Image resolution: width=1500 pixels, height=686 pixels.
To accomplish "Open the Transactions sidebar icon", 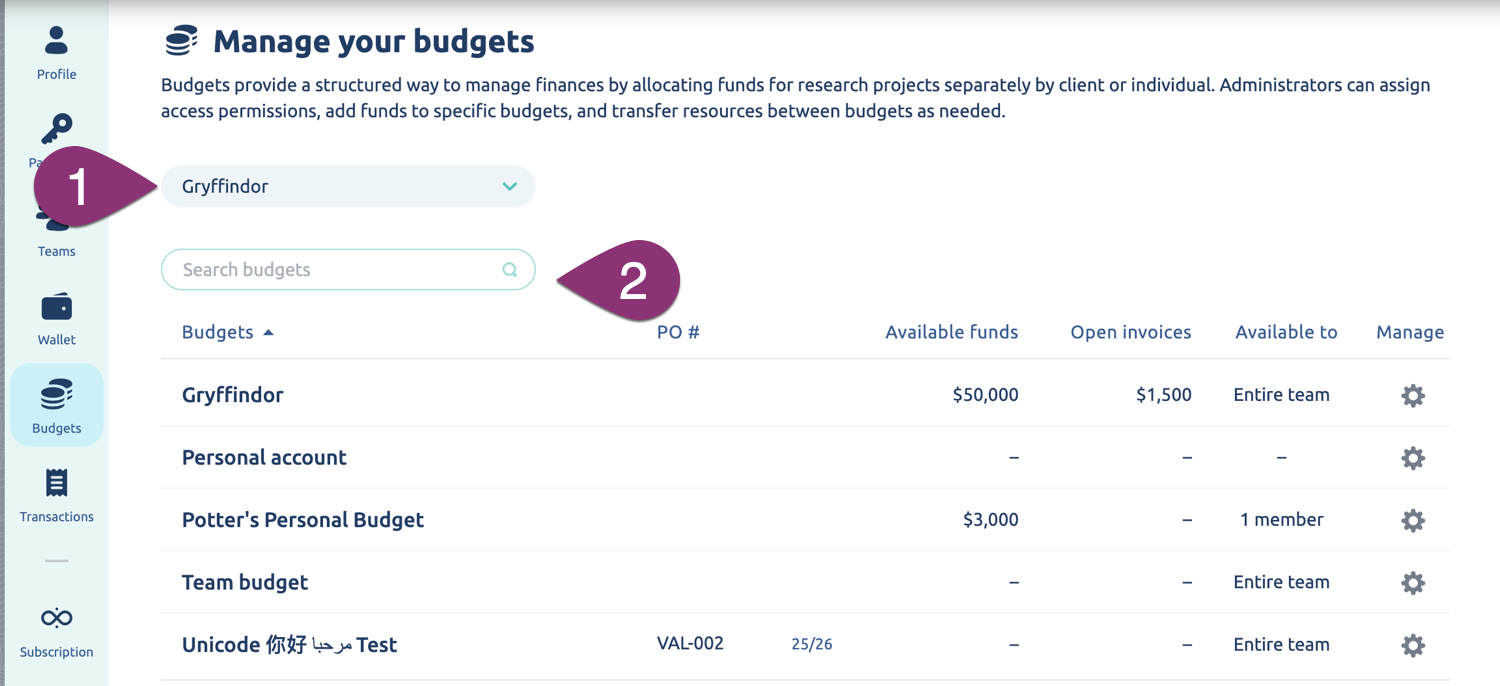I will point(57,484).
